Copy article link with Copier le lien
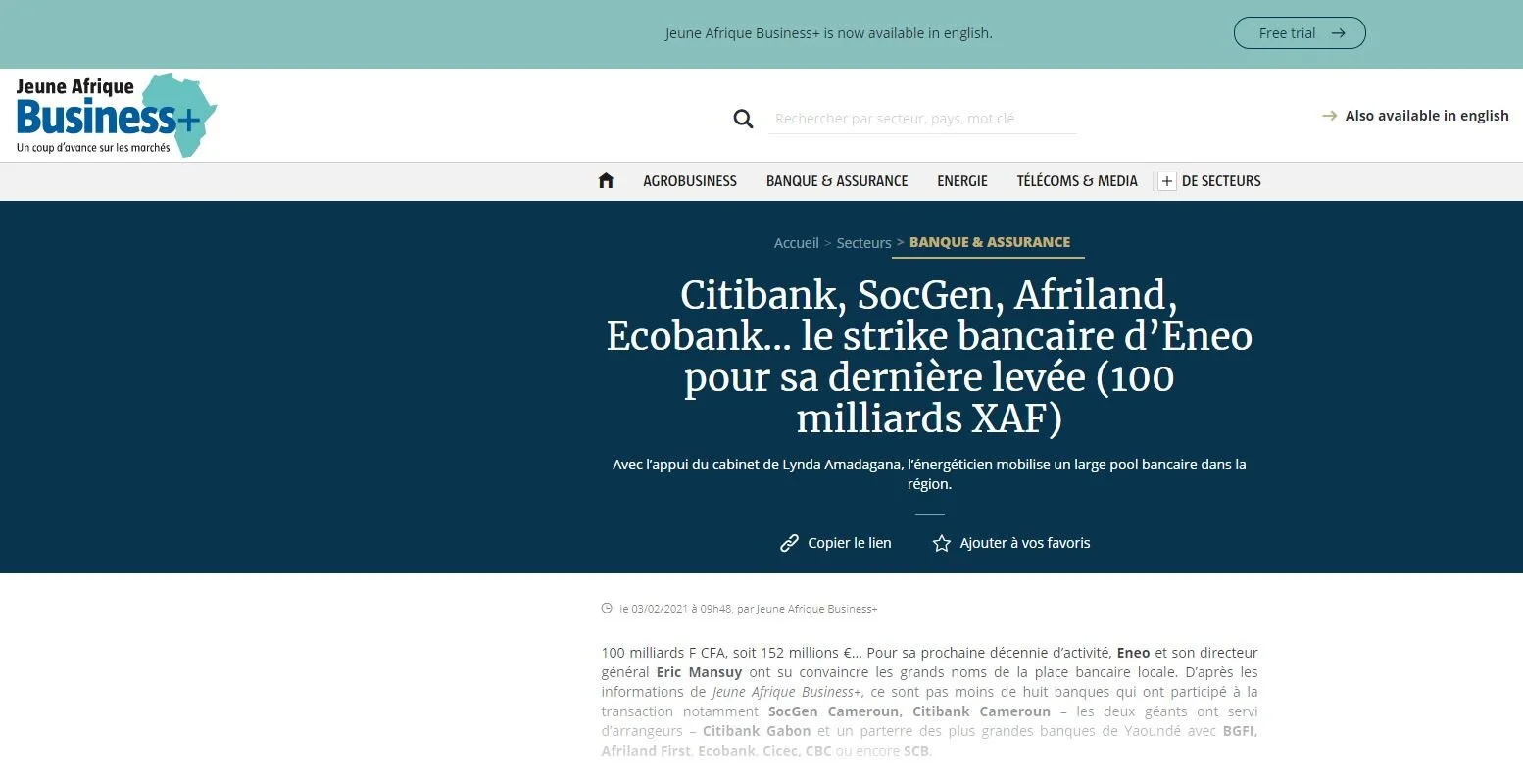The height and width of the screenshot is (784, 1523). click(849, 543)
